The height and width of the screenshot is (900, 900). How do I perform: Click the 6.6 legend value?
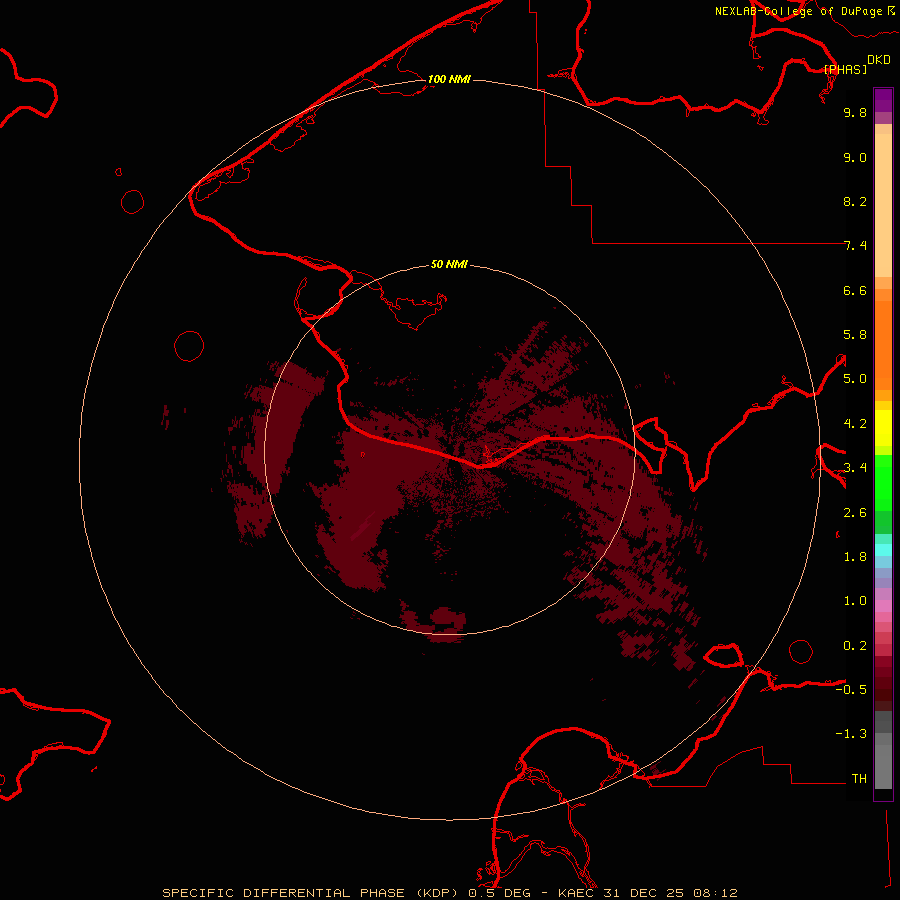(x=855, y=290)
